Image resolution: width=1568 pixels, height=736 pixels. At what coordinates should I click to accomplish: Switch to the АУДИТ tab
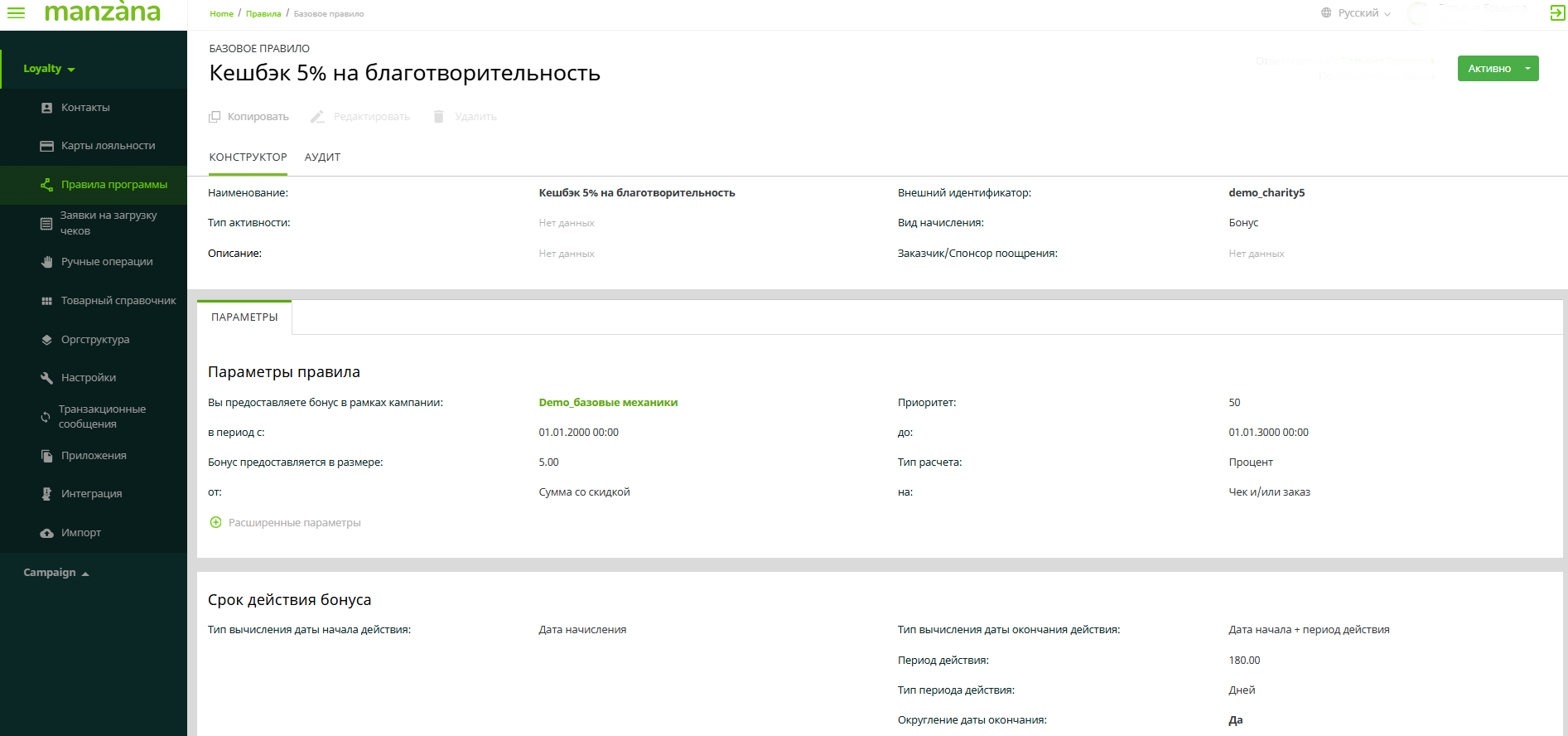click(322, 157)
